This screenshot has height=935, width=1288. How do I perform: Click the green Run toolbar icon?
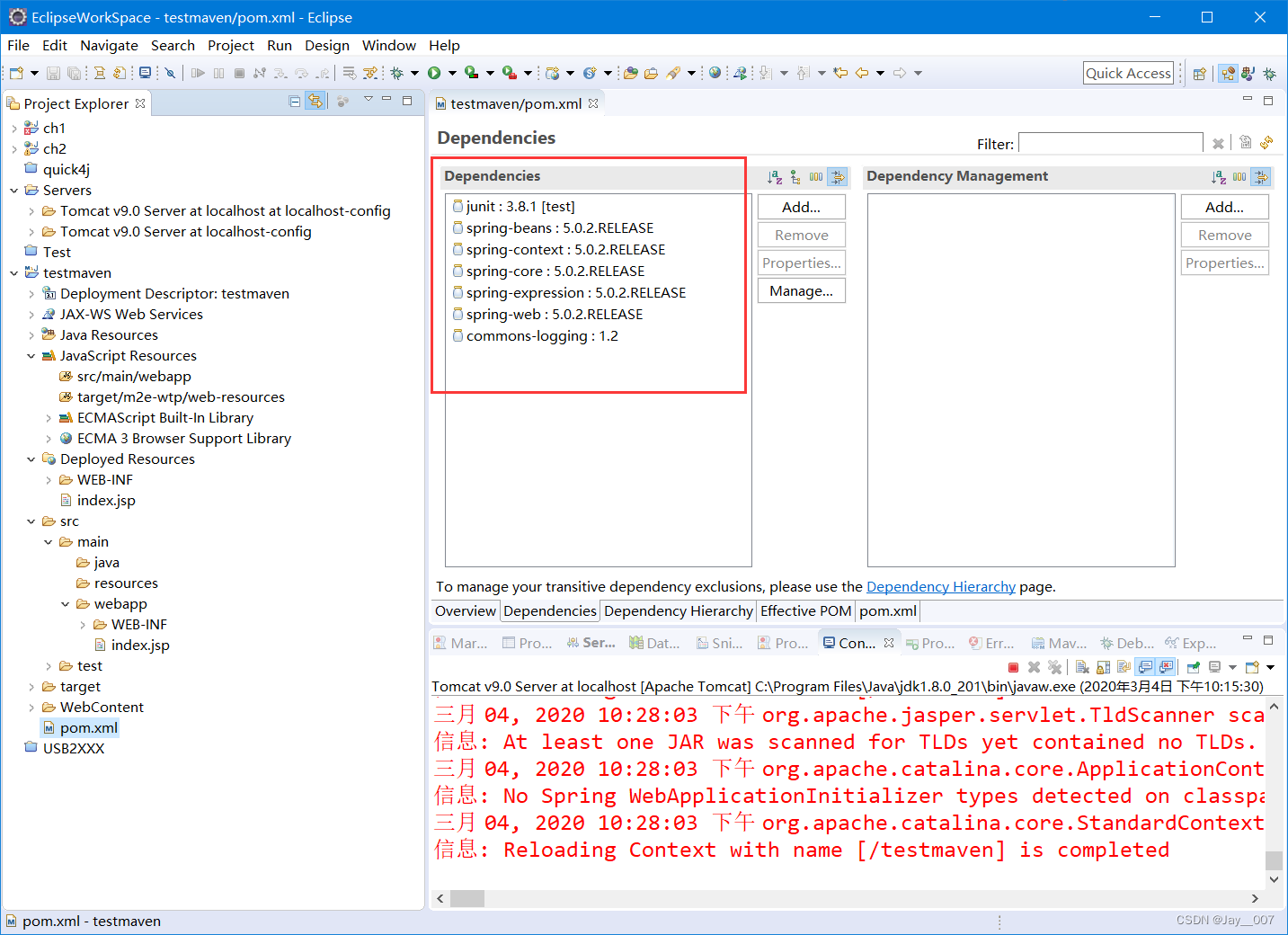(x=434, y=73)
